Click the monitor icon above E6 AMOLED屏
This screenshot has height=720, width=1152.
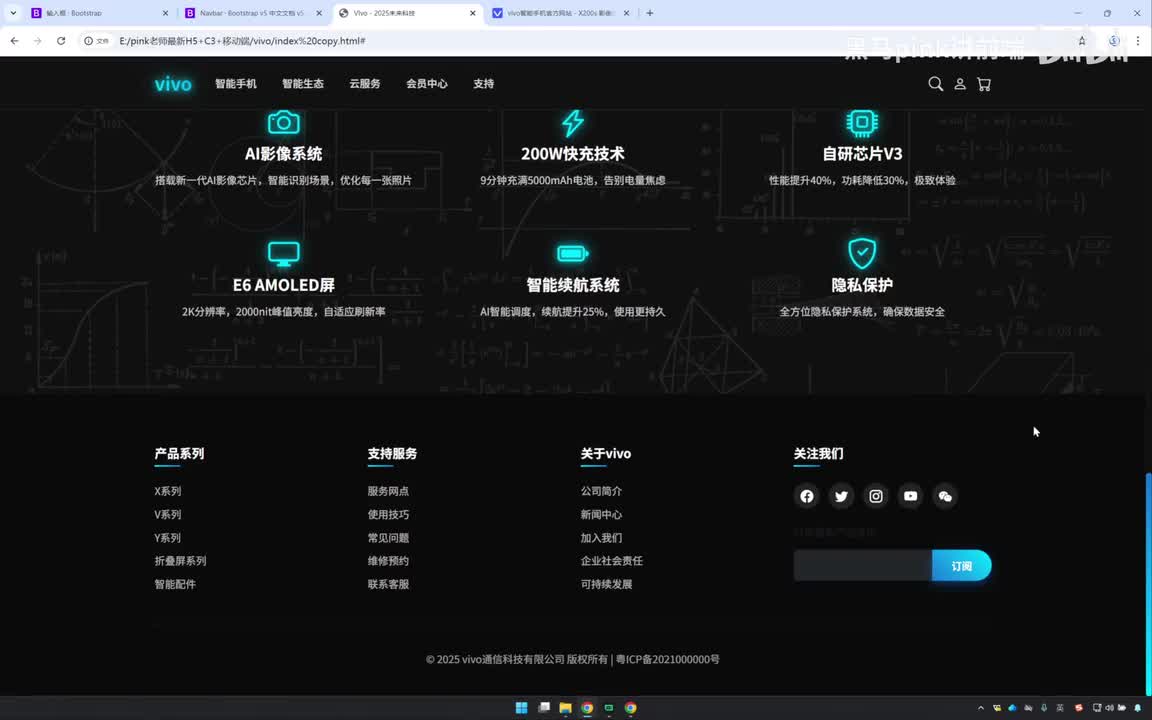click(x=284, y=253)
